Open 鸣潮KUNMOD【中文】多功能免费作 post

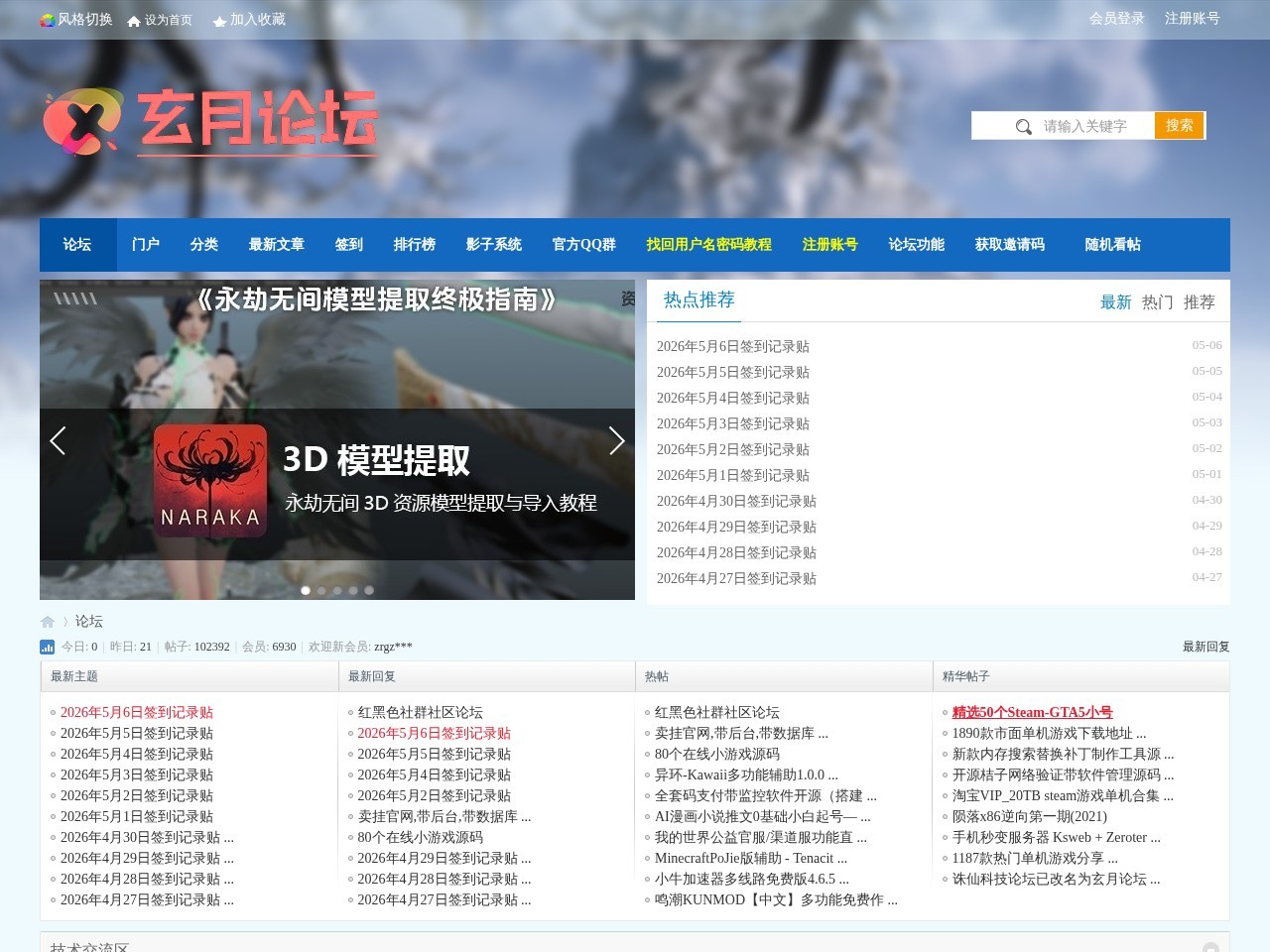tap(776, 899)
